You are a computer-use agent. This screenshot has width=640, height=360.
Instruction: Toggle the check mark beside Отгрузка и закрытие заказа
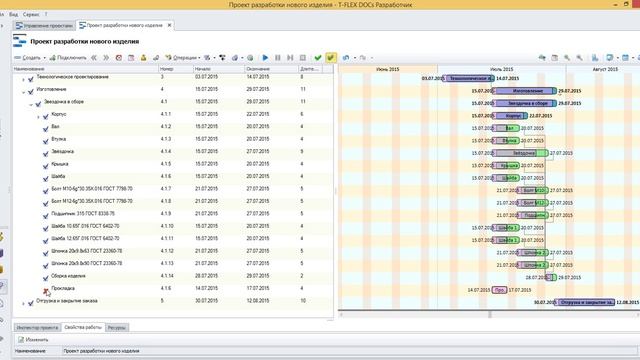coord(31,303)
